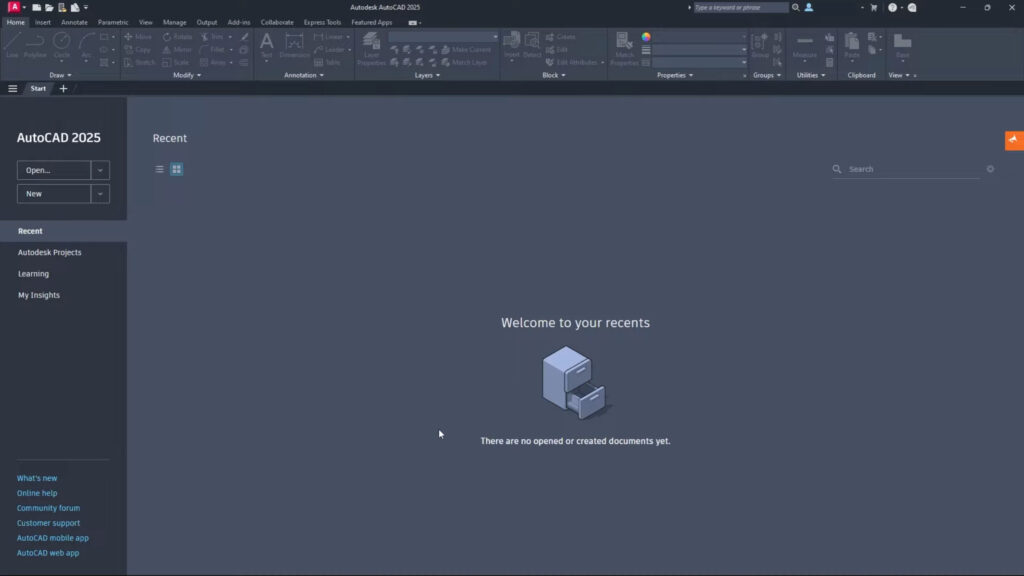Open the Parametric ribbon tab
This screenshot has height=576, width=1024.
[x=113, y=22]
